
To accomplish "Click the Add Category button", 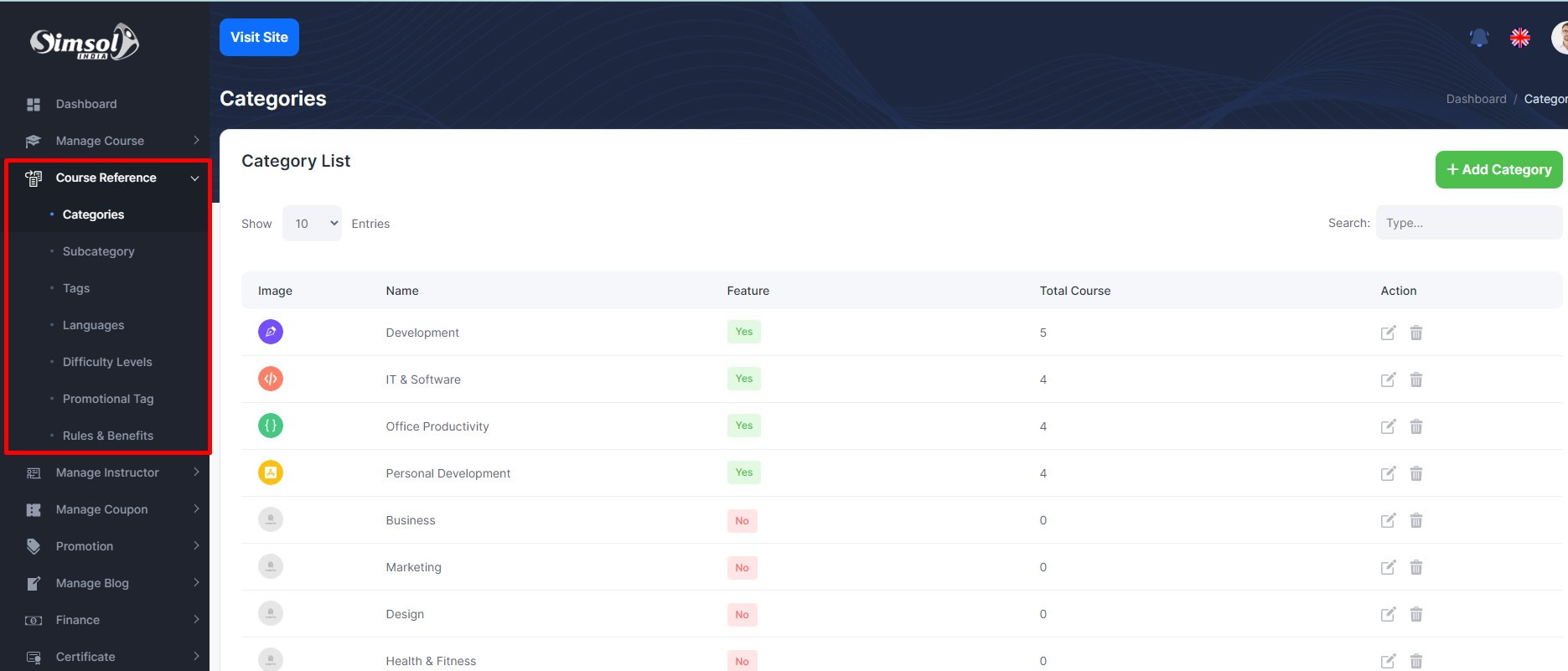I will (1498, 169).
